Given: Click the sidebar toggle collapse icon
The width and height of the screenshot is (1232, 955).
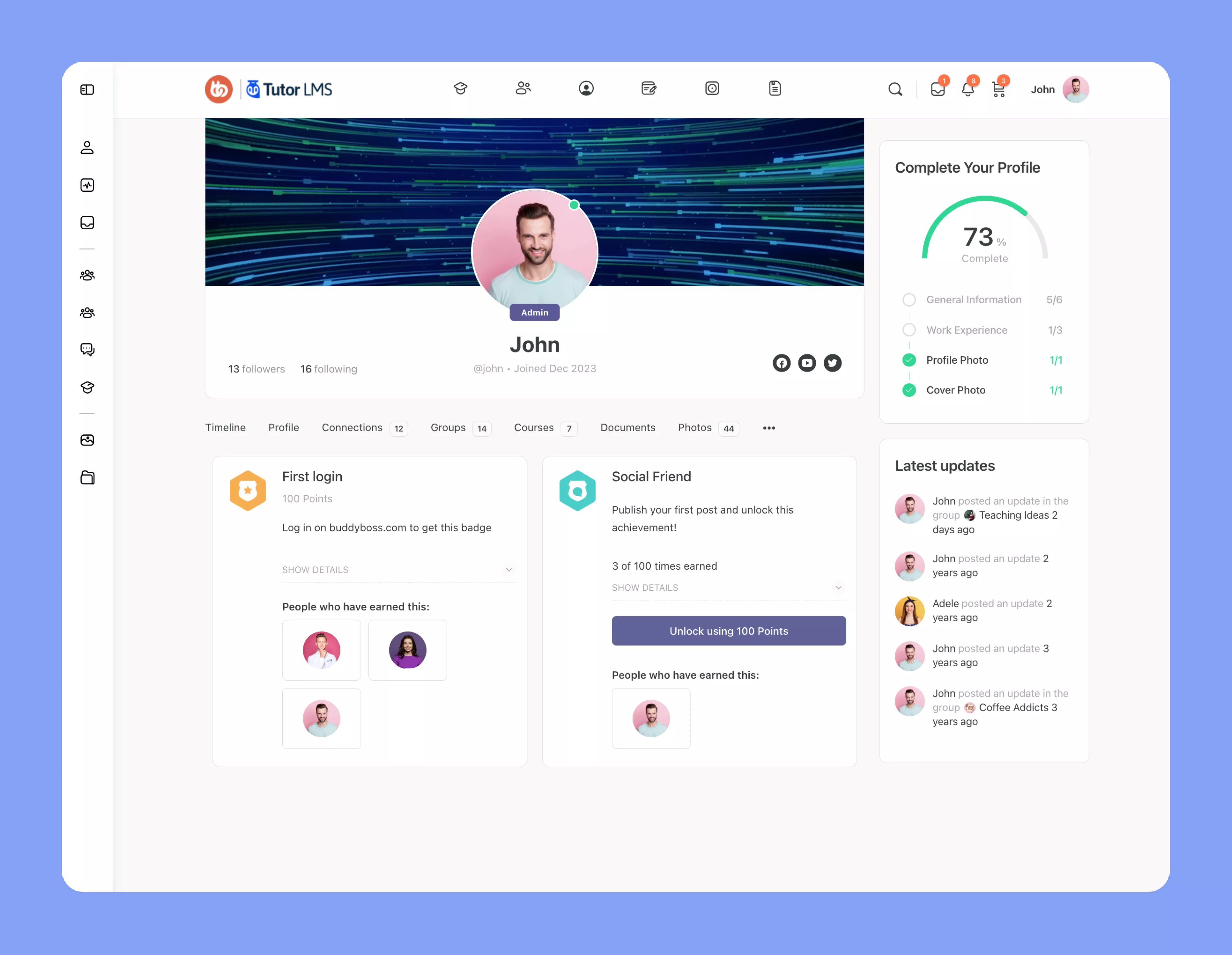Looking at the screenshot, I should [88, 89].
